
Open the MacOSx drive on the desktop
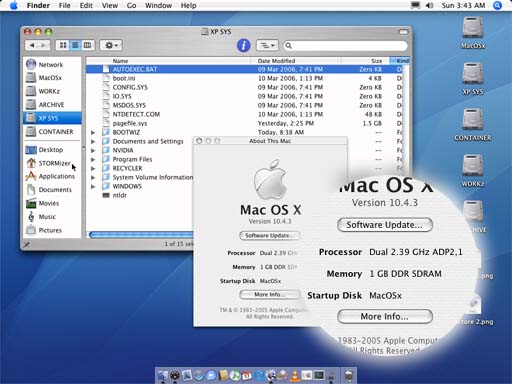point(473,33)
